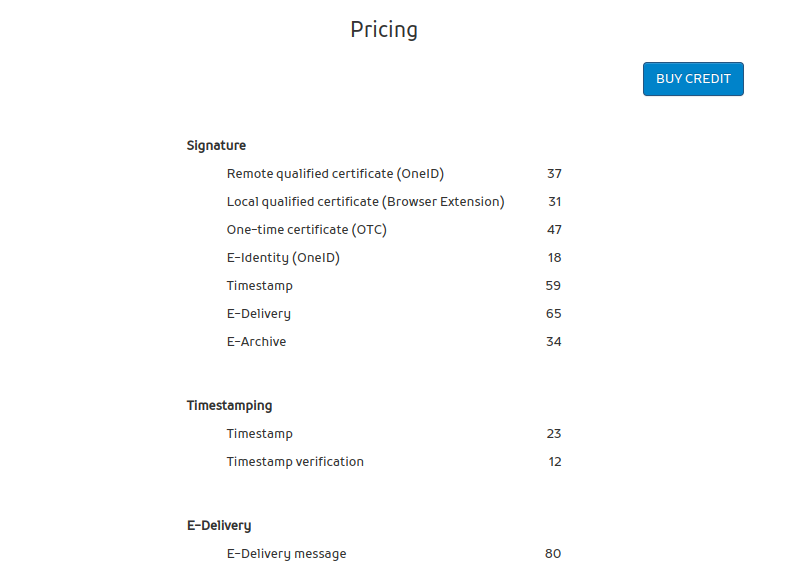Click the price 37 for Remote certificate
787x586 pixels.
[554, 174]
